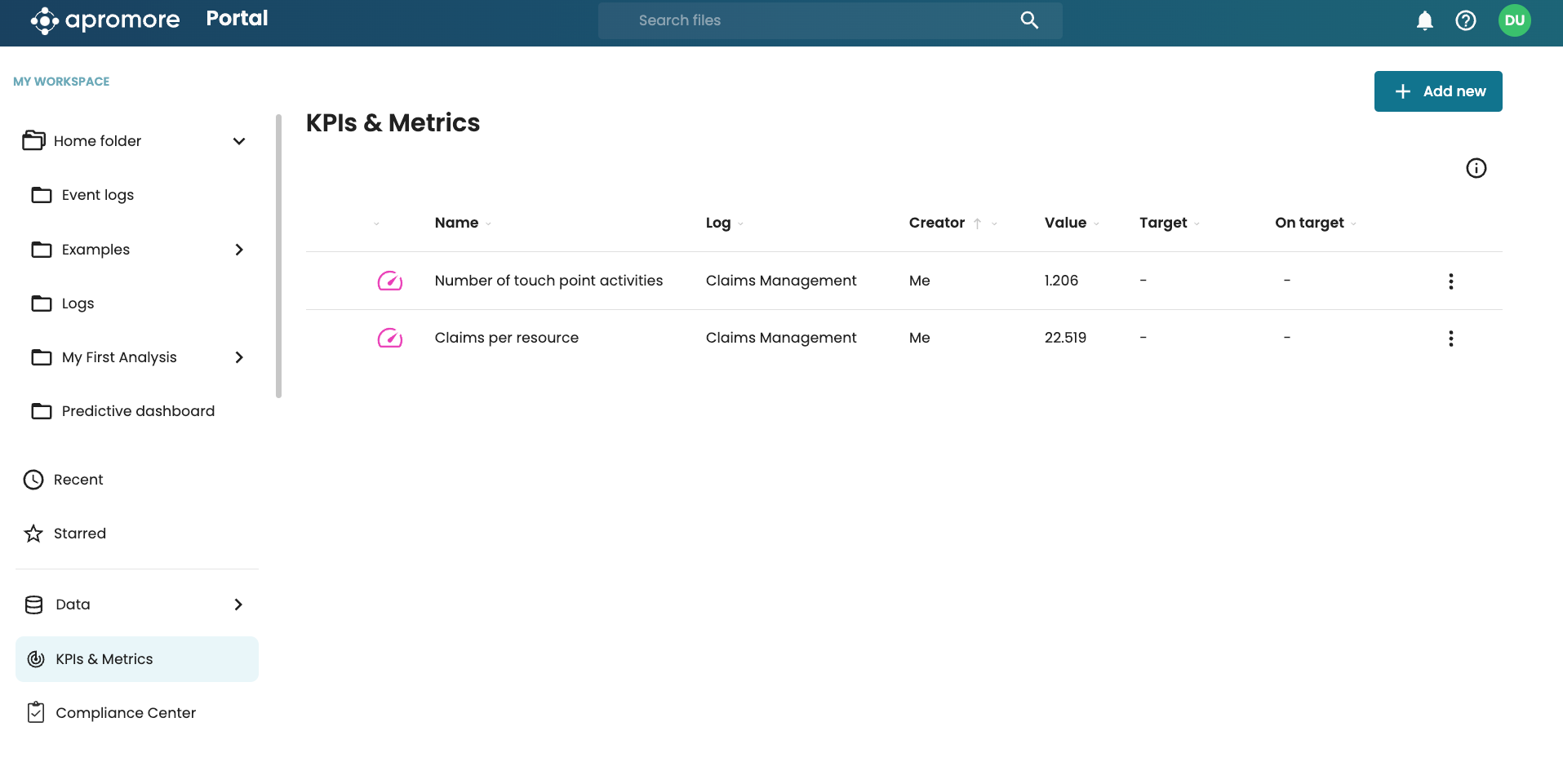This screenshot has height=784, width=1563.
Task: Click the info icon above the table
Action: [x=1476, y=168]
